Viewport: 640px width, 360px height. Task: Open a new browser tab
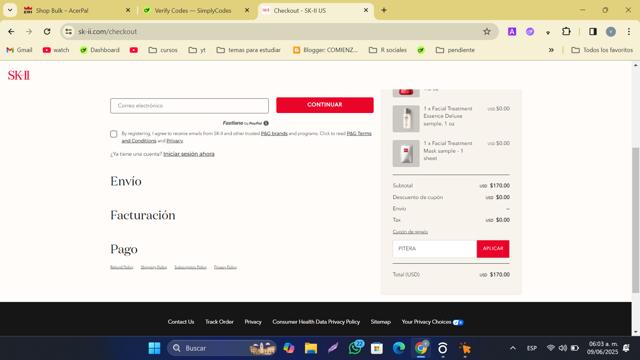[x=384, y=10]
